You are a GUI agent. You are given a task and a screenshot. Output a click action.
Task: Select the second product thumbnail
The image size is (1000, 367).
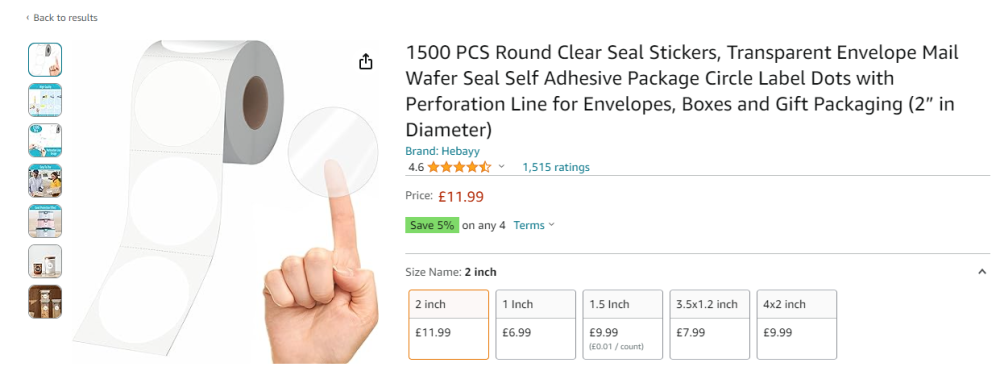(x=45, y=100)
